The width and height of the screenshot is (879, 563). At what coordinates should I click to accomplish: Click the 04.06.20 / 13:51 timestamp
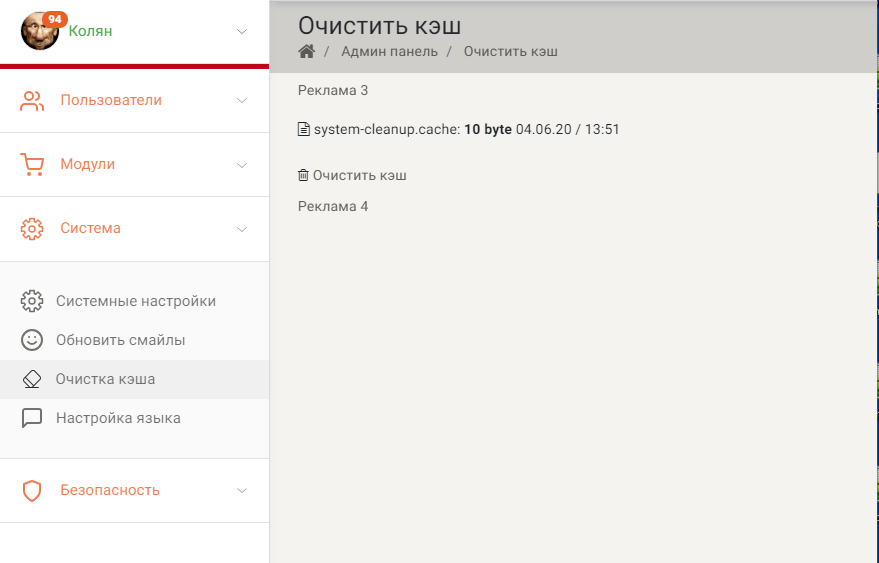[568, 130]
